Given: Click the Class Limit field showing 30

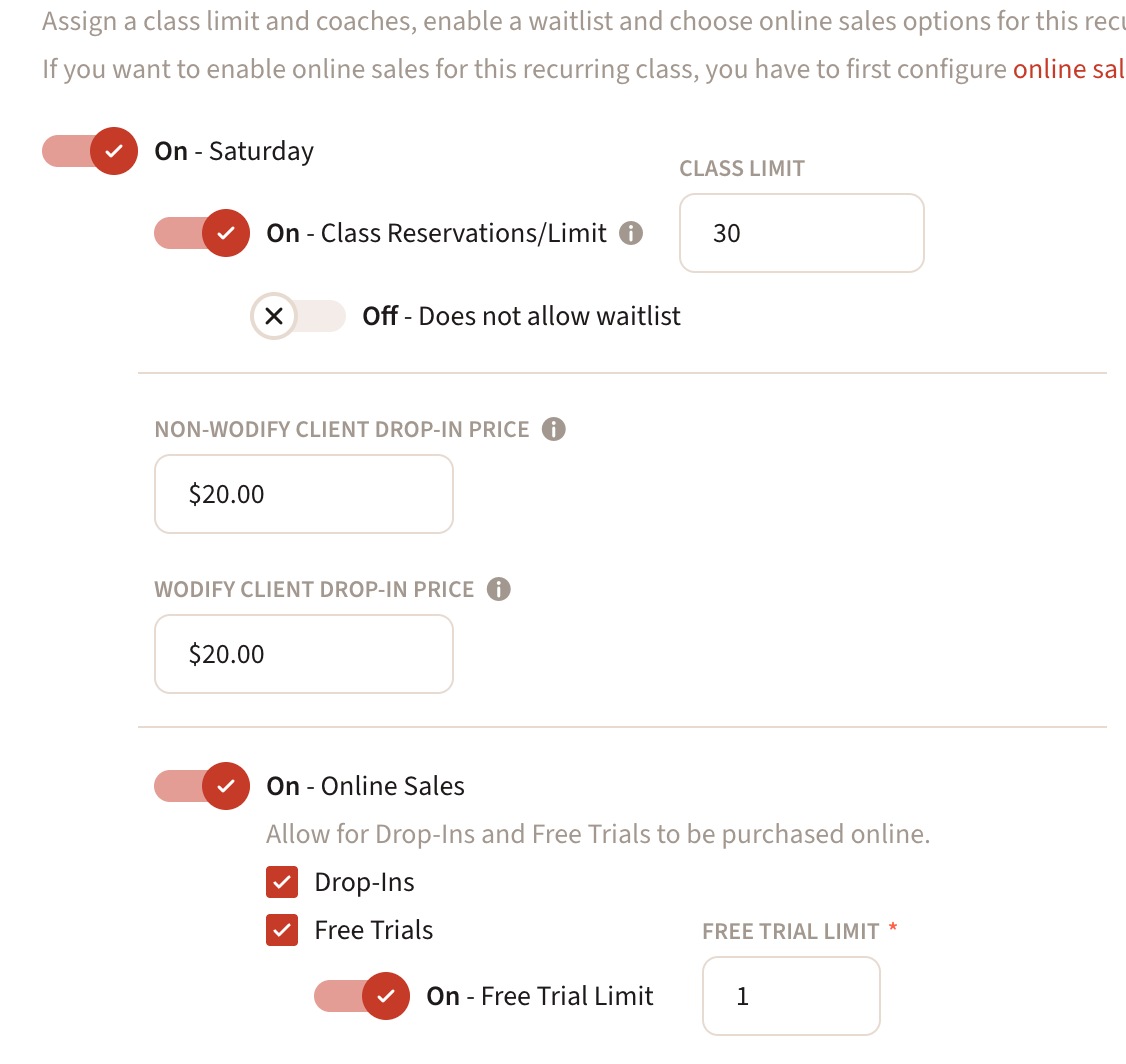Looking at the screenshot, I should point(801,233).
